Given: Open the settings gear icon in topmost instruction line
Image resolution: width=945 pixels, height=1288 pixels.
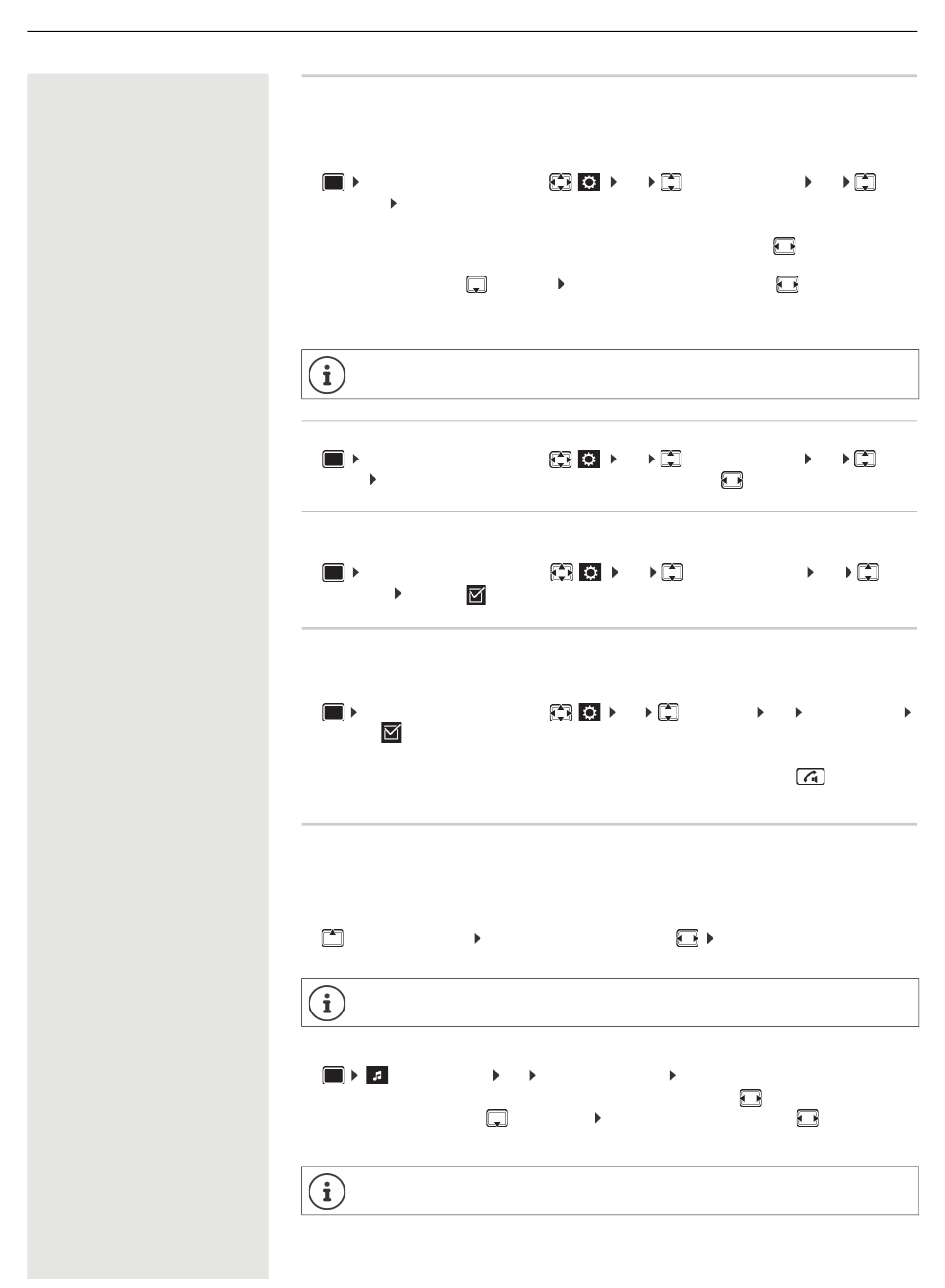Looking at the screenshot, I should [588, 183].
